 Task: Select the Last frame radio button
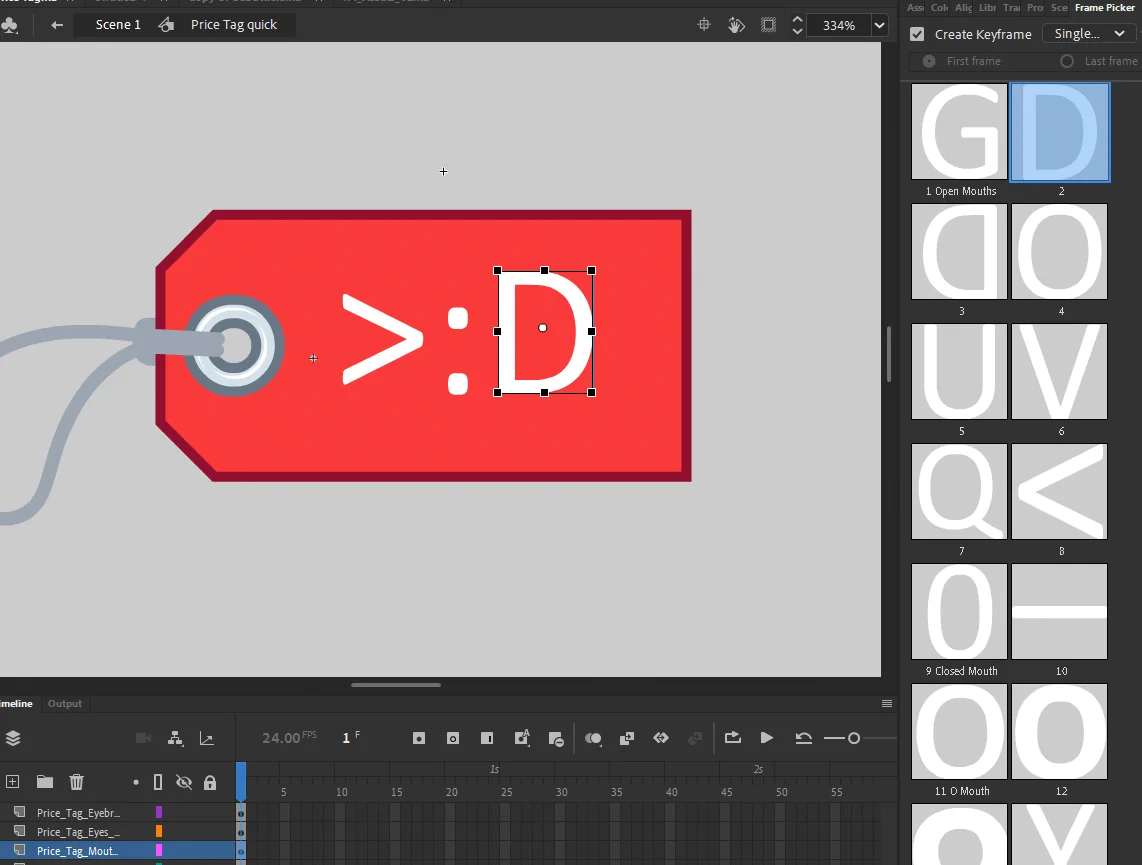click(1067, 61)
